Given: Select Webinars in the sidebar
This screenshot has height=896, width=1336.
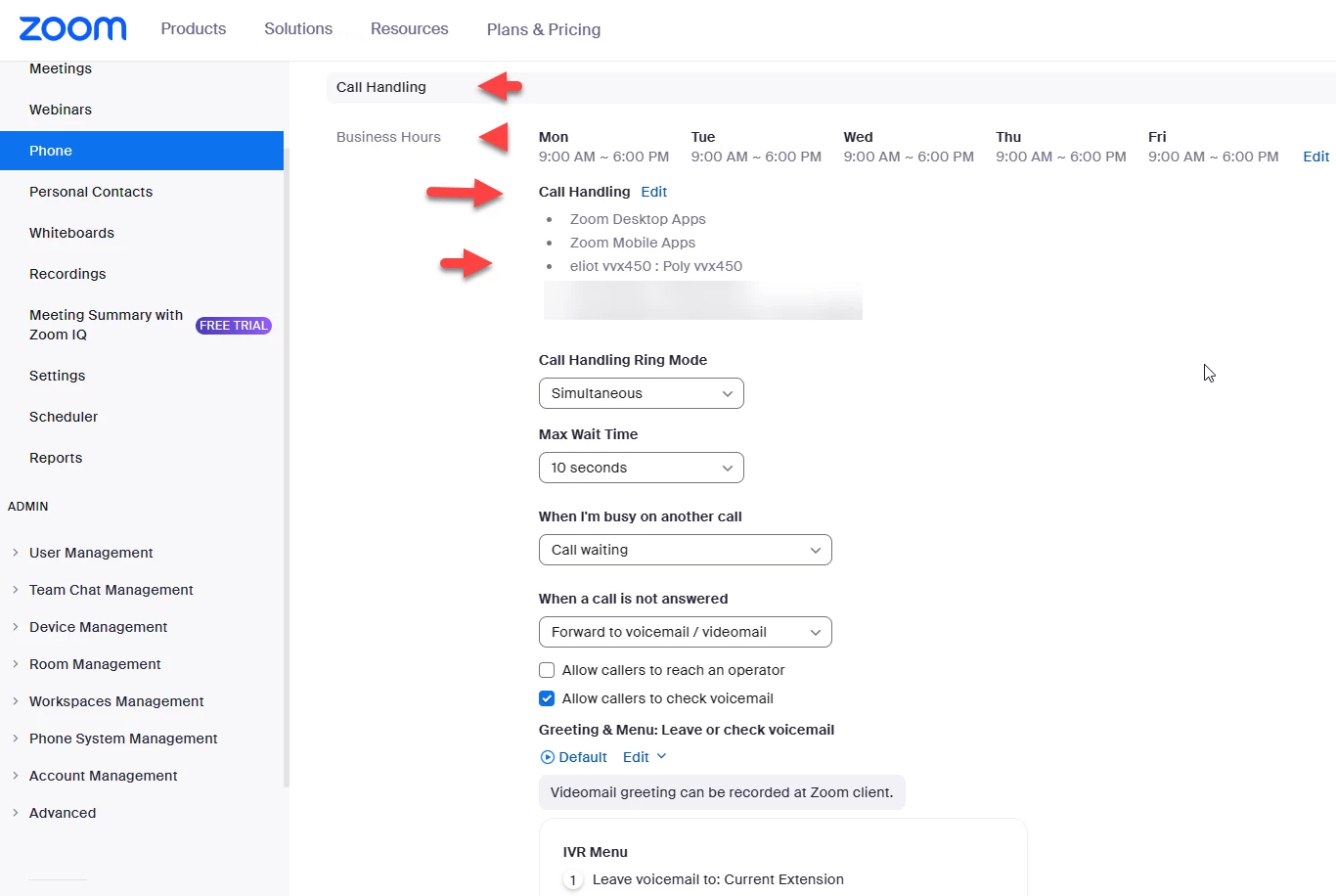Looking at the screenshot, I should coord(61,110).
